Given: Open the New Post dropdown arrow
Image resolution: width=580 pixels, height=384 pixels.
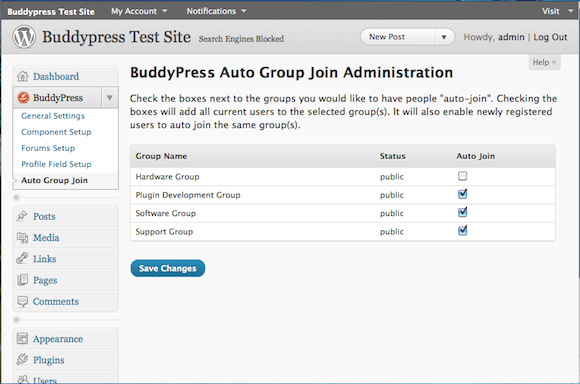Looking at the screenshot, I should [x=444, y=37].
